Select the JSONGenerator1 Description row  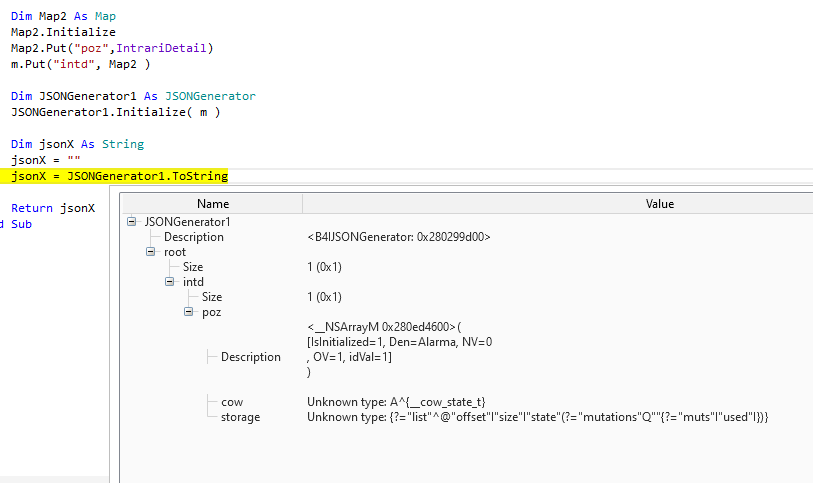(194, 237)
